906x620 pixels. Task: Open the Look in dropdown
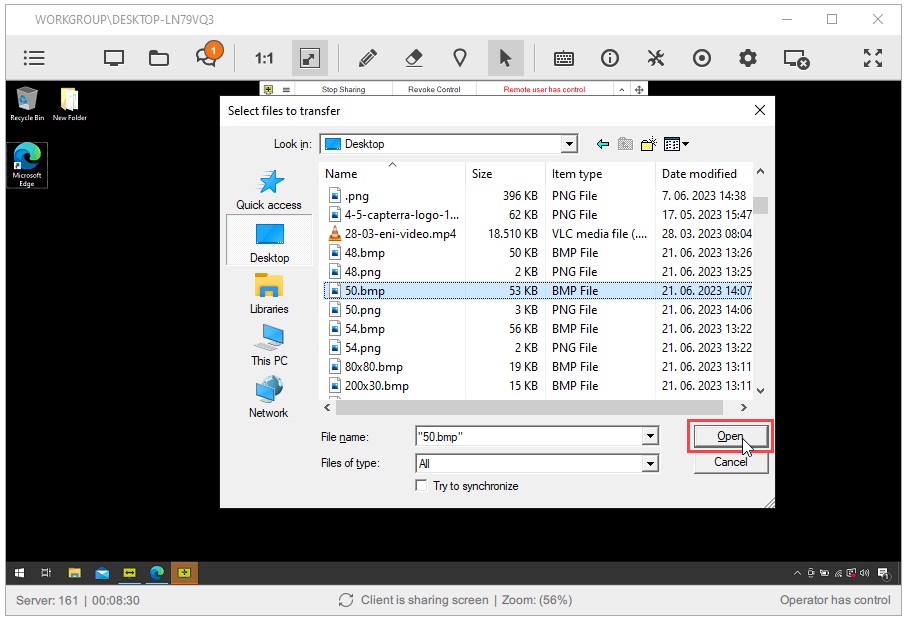(x=570, y=143)
